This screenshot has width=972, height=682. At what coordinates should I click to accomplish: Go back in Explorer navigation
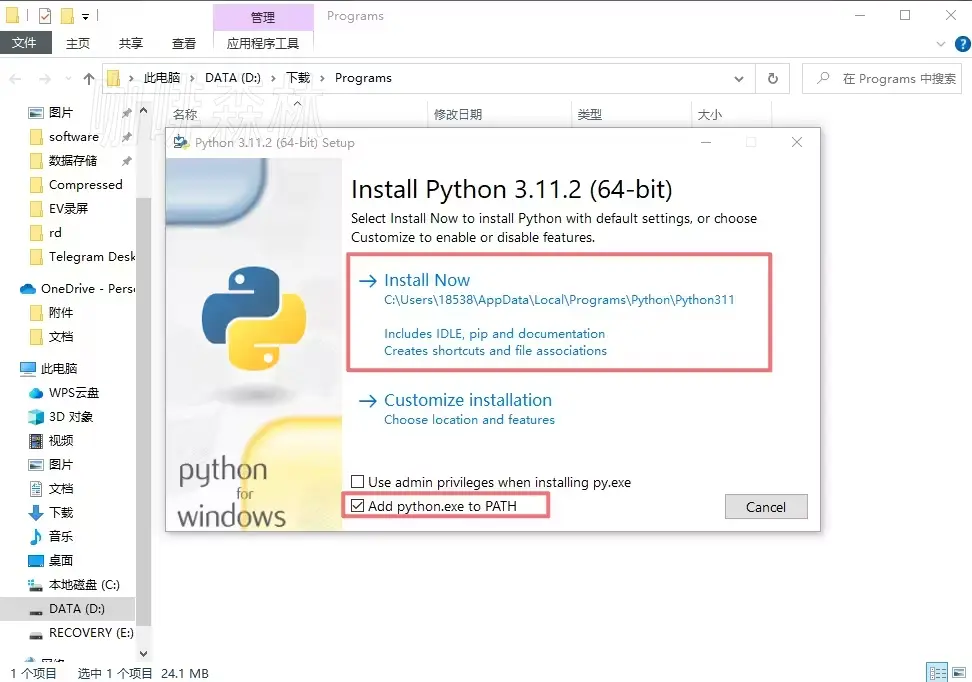click(15, 79)
